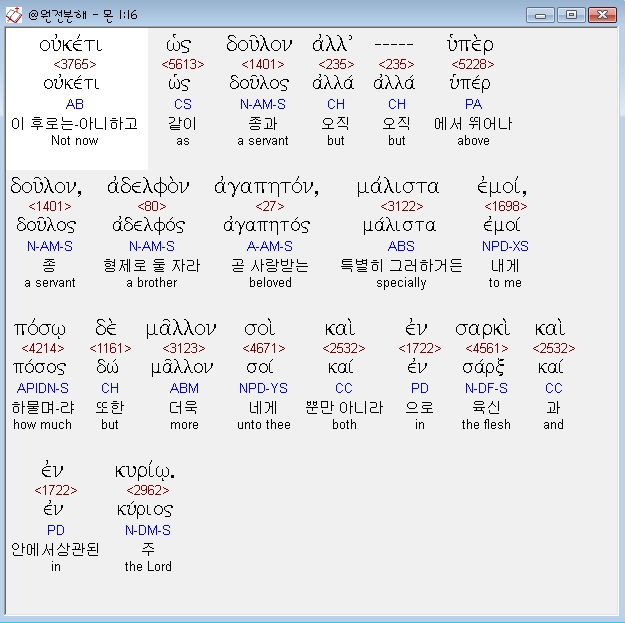Select the English gloss a brother
This screenshot has width=625, height=623.
point(151,283)
